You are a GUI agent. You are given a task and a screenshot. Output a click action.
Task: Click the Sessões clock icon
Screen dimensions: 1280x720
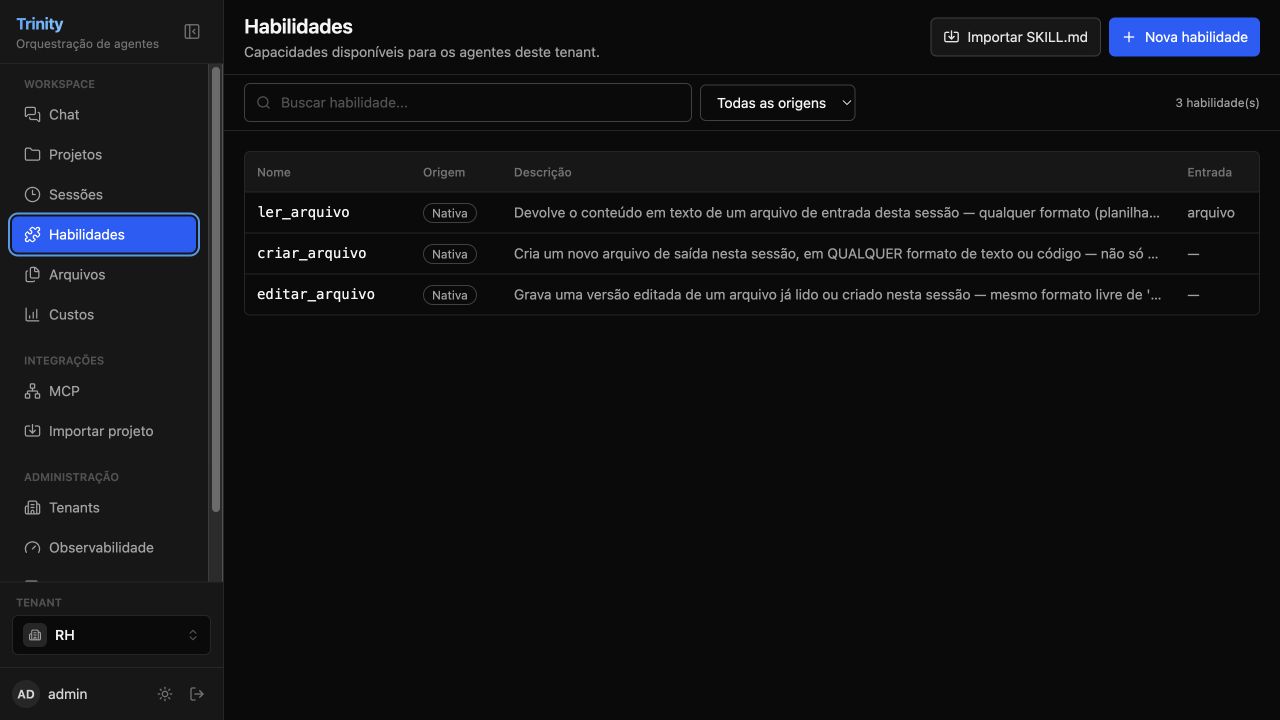tap(32, 194)
